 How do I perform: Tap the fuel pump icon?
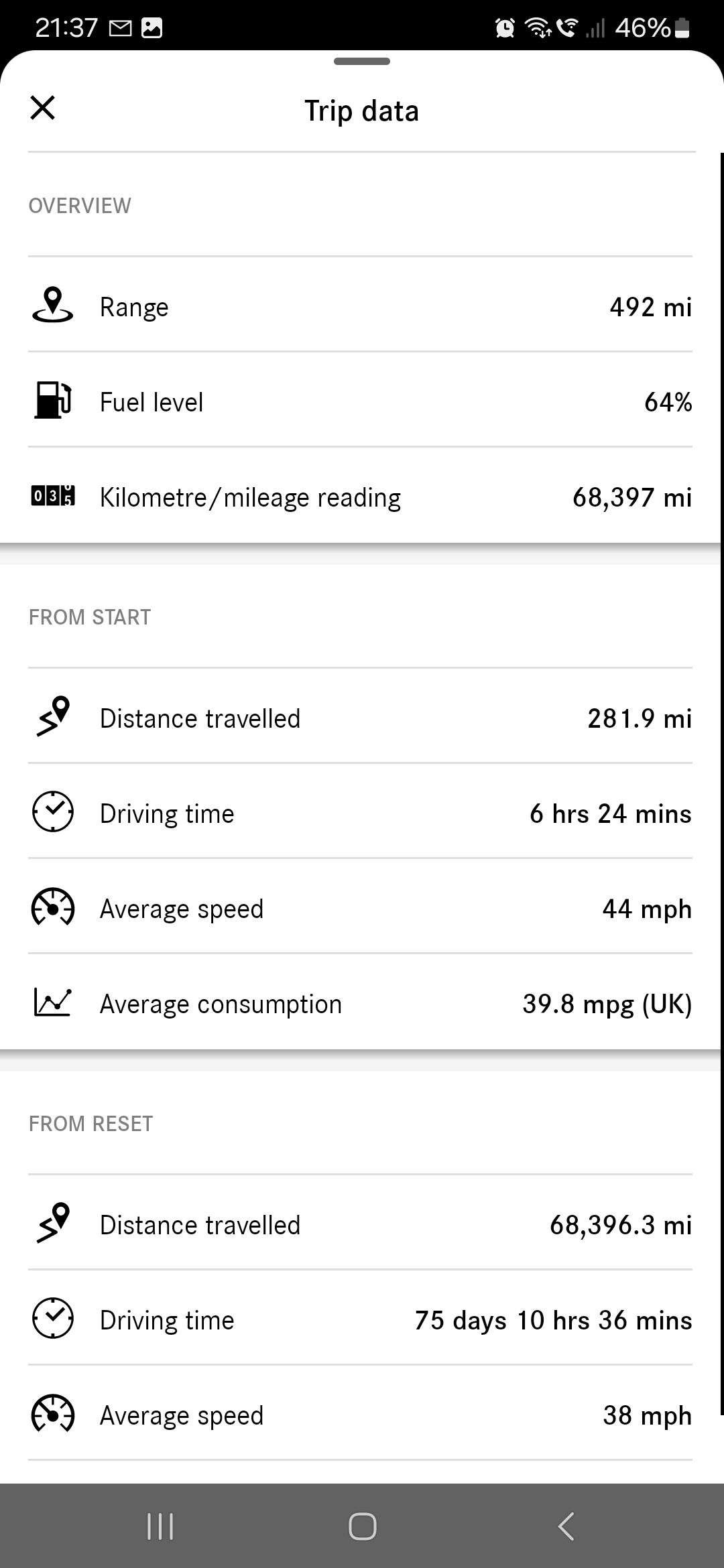click(x=52, y=401)
